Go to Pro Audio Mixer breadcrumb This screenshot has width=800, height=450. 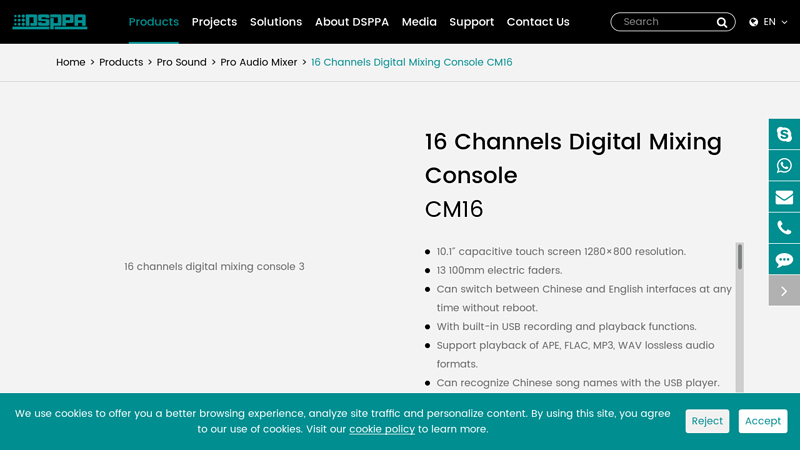(259, 62)
